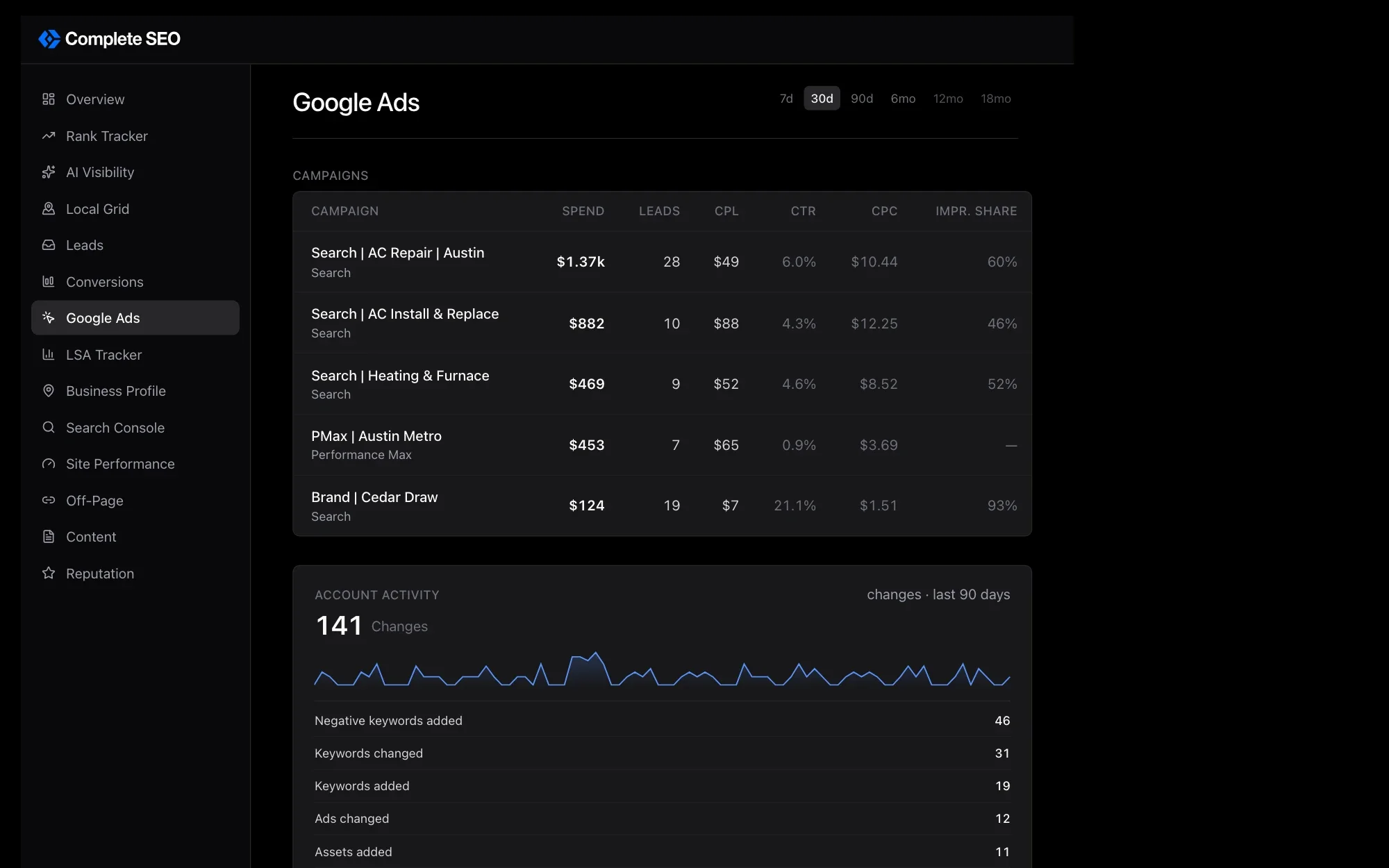
Task: Click the Business Profile location icon
Action: (x=49, y=391)
